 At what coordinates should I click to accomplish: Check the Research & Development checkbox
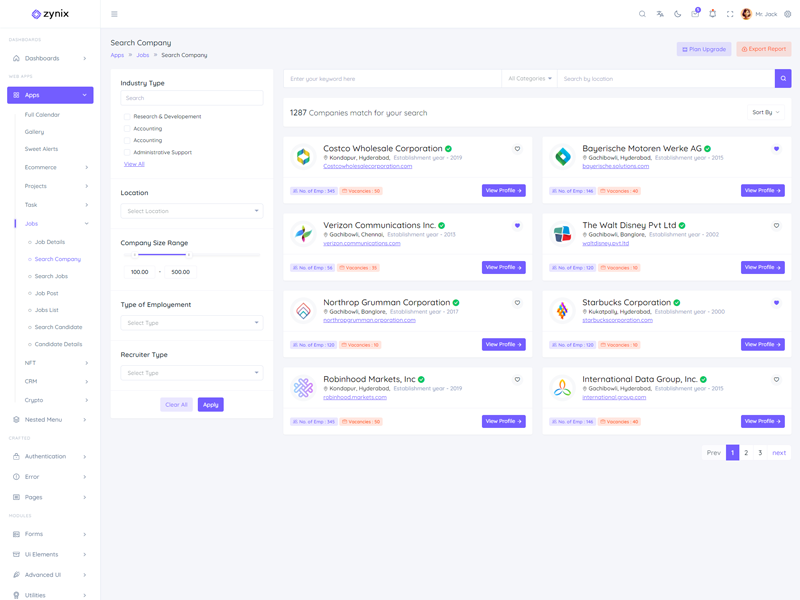[127, 117]
